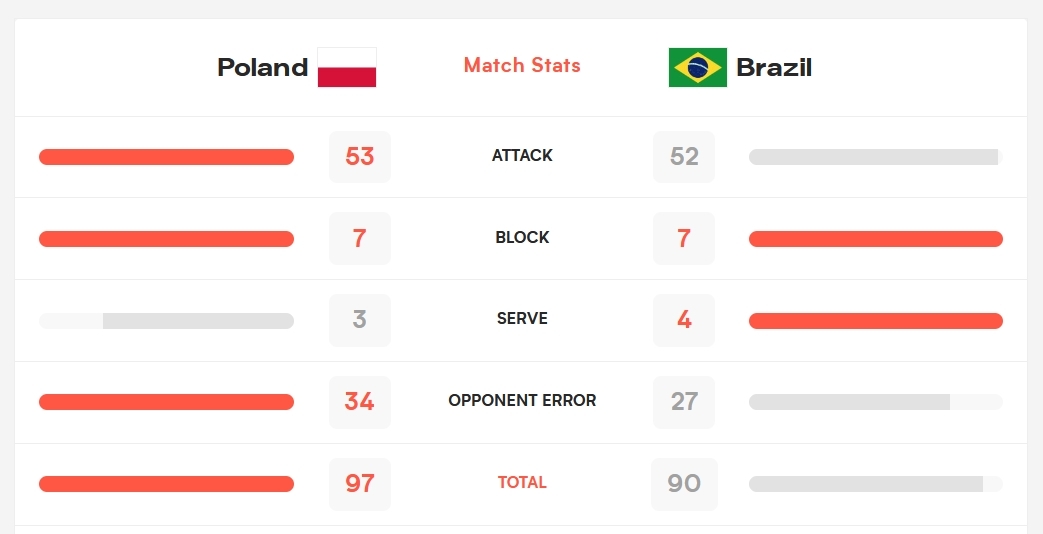Click Poland's gray serve progress bar
Screen dimensions: 1043x534
pyautogui.click(x=197, y=321)
